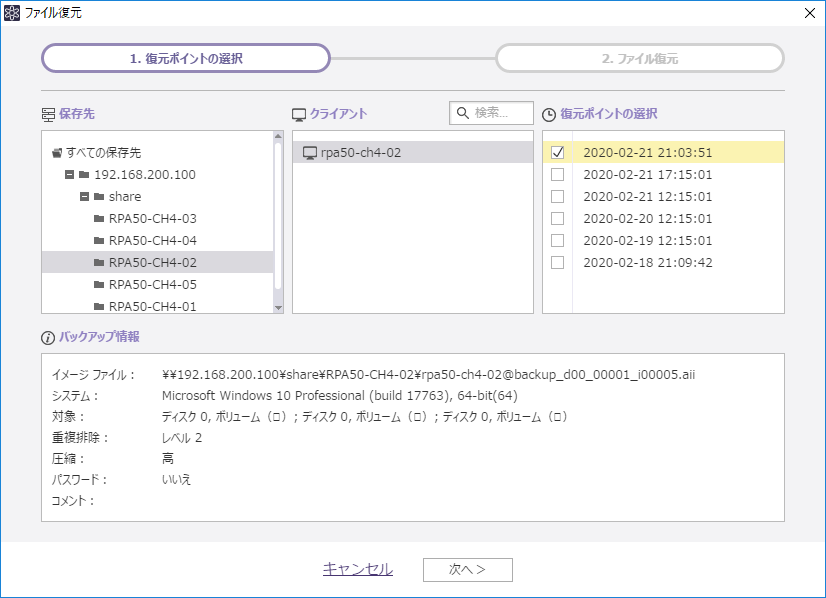Click the clock icon beside 復元ポイントの選択

coord(549,114)
